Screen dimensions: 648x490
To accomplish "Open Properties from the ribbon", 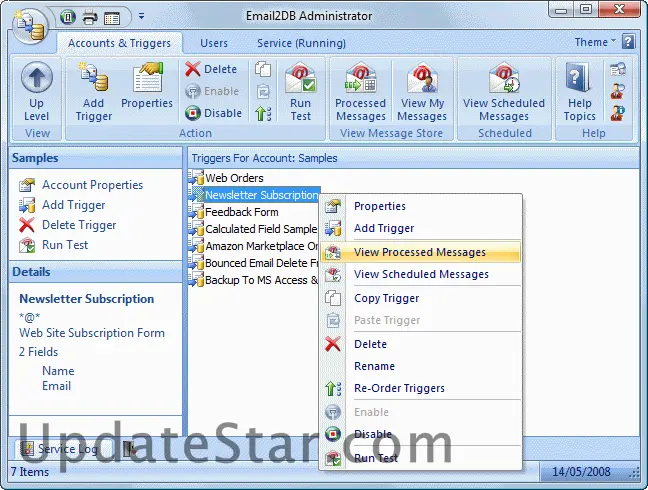I will [x=147, y=86].
